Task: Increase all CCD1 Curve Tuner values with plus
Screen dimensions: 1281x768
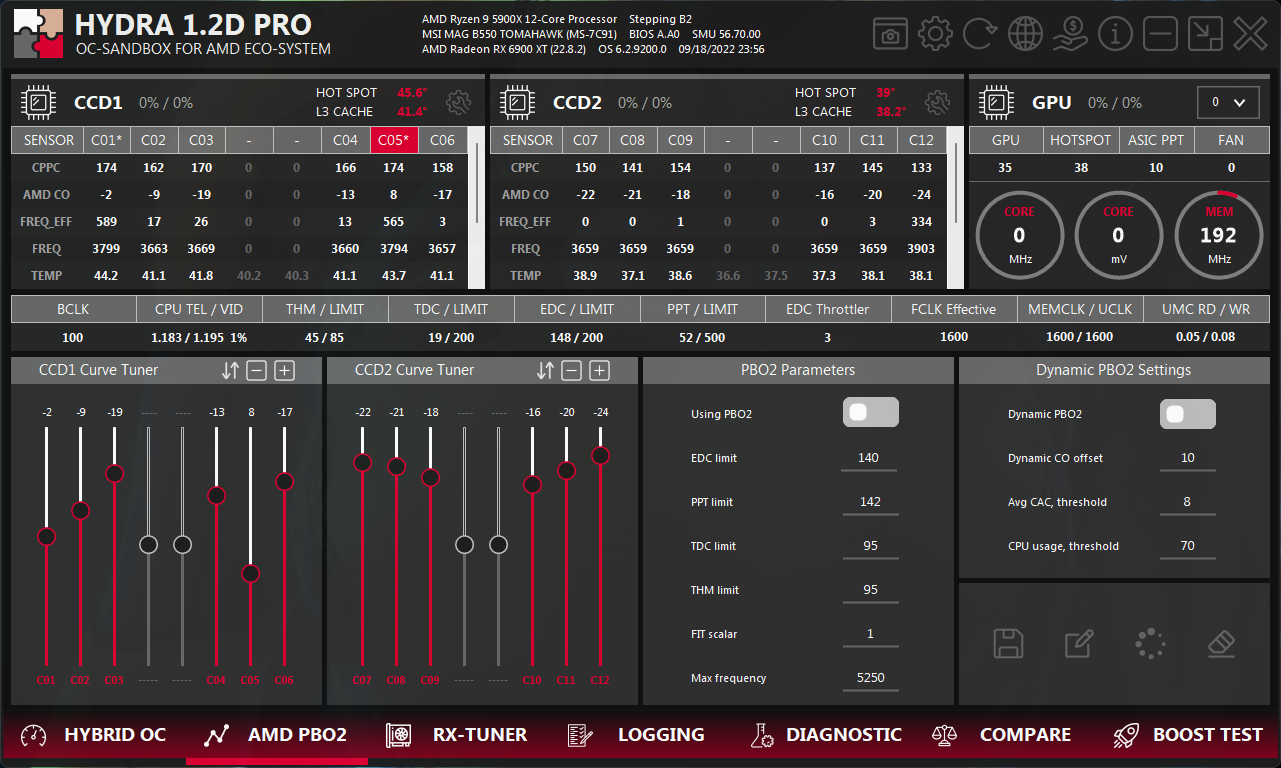Action: tap(285, 371)
